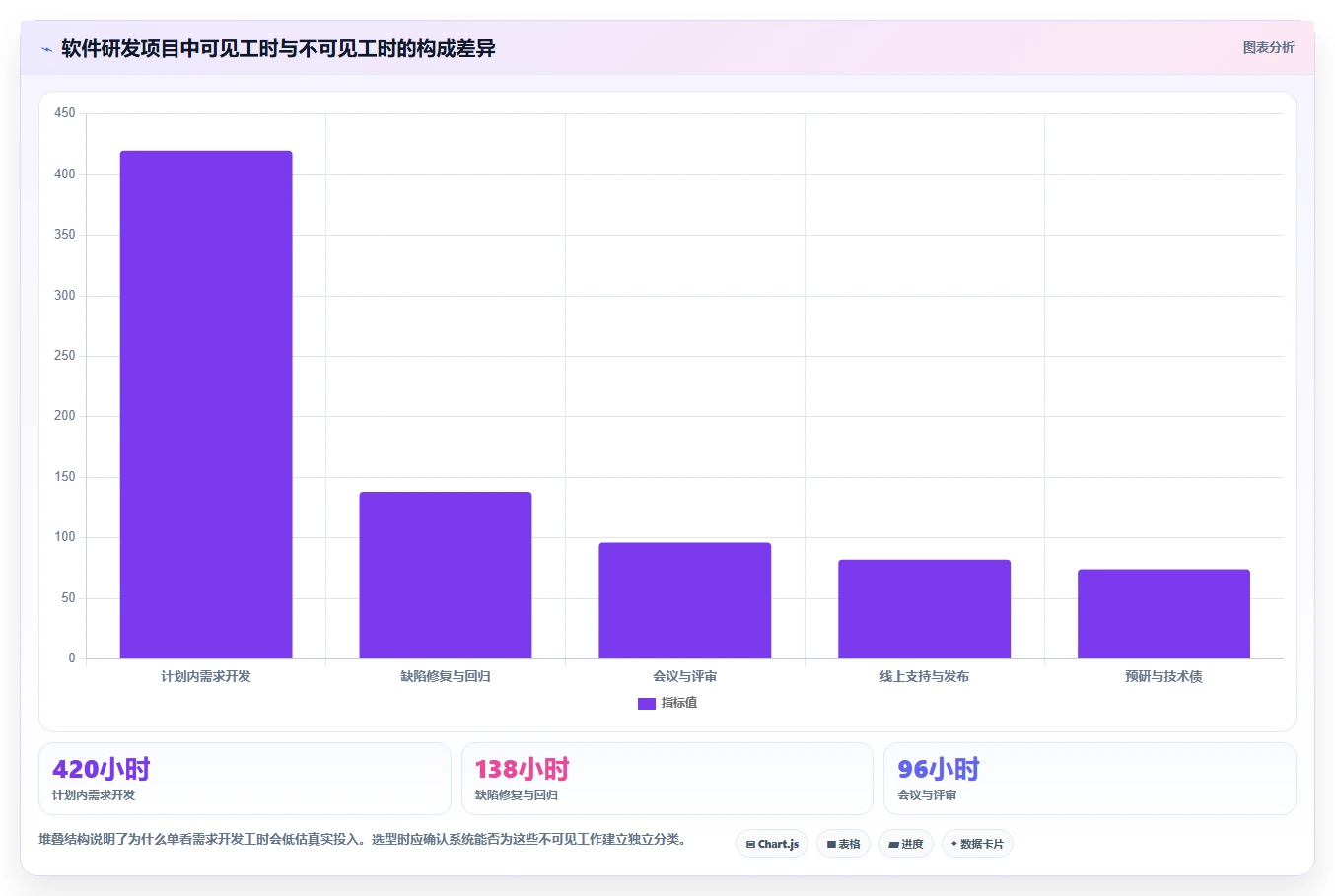
Task: Click y-axis value 400
Action: click(x=65, y=174)
